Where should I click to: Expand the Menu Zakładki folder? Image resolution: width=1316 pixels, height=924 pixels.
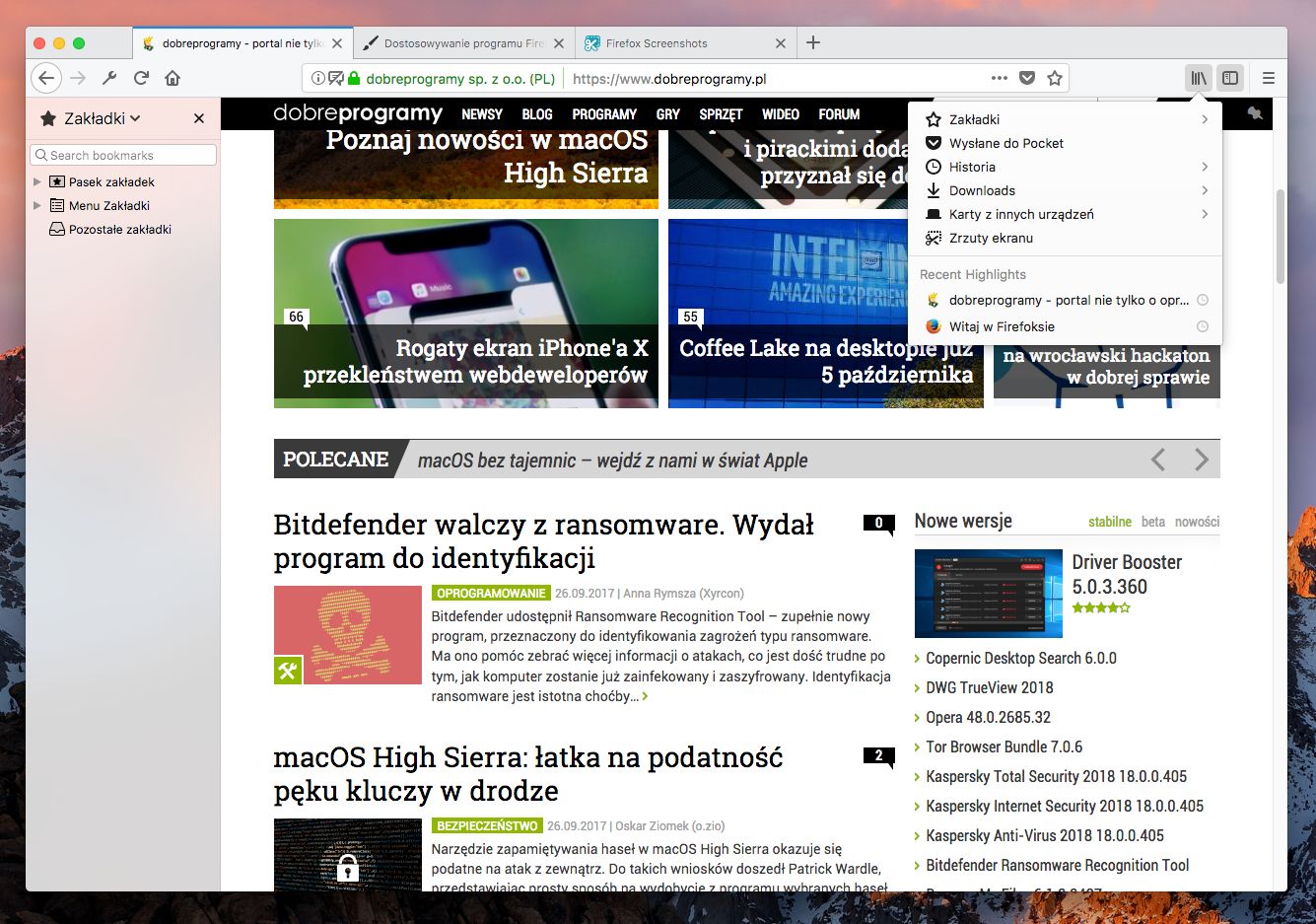[37, 205]
